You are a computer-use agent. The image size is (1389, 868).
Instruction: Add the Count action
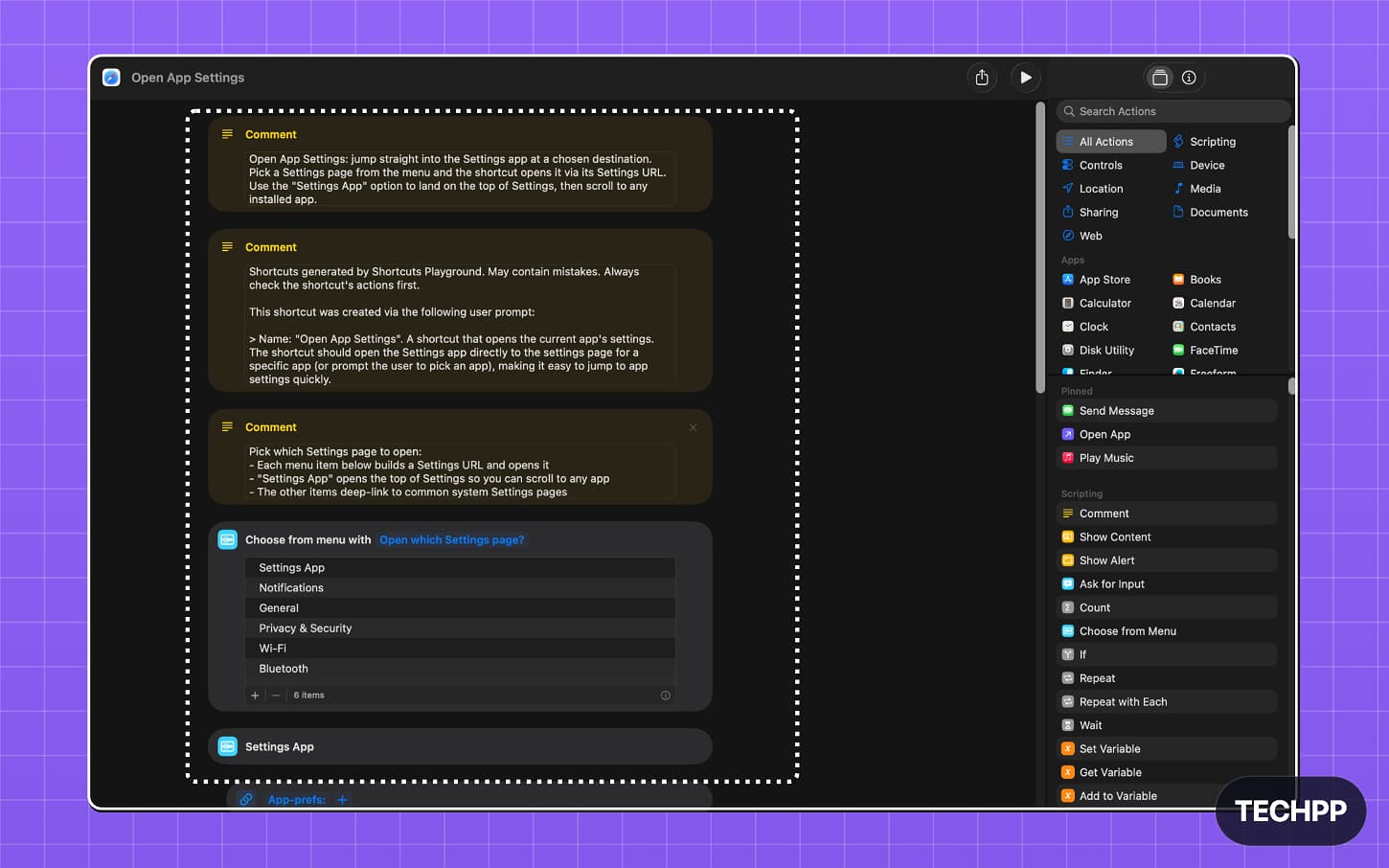click(1167, 607)
